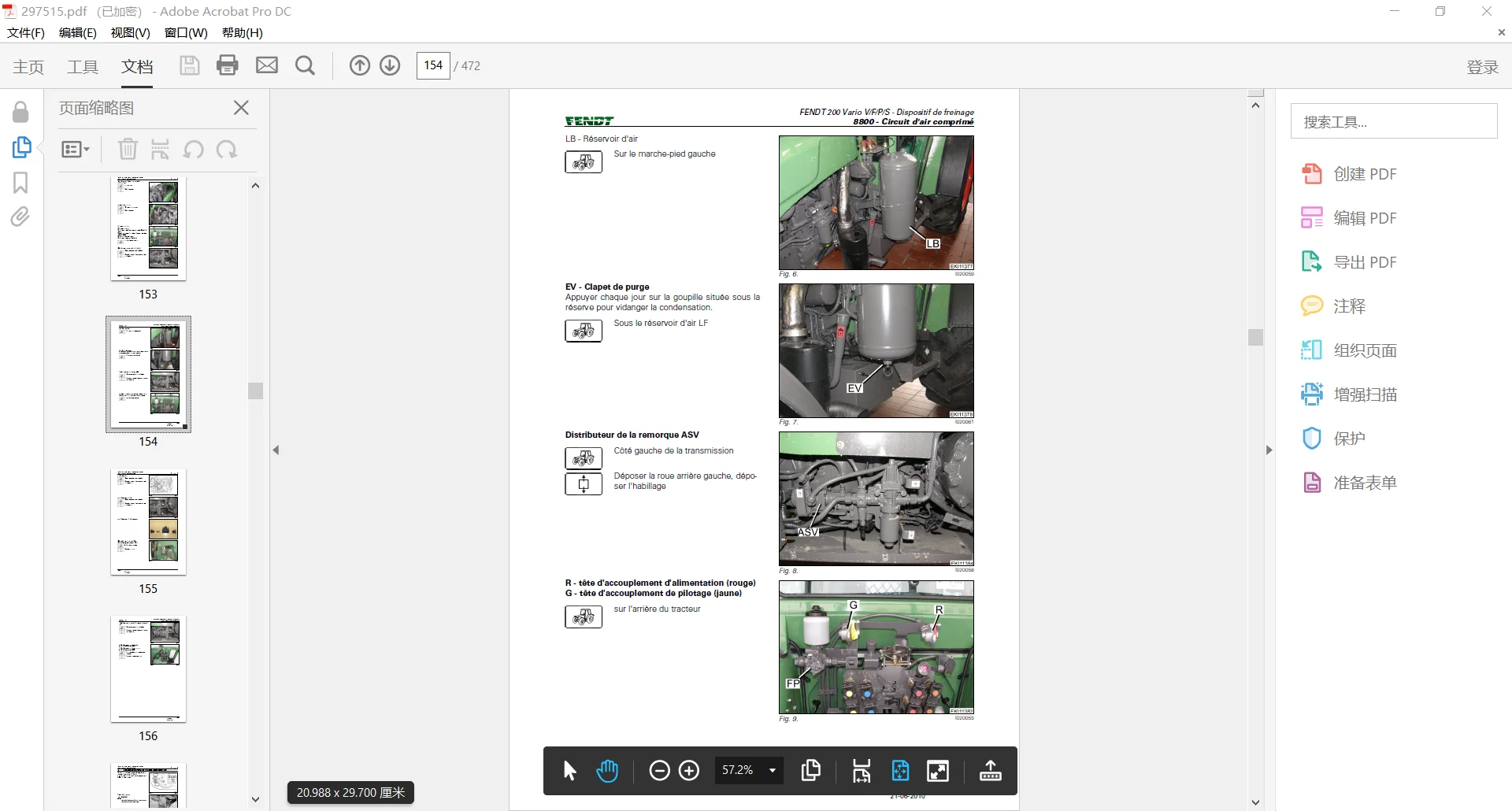Select page 155 thumbnail
The width and height of the screenshot is (1512, 811).
pos(148,521)
